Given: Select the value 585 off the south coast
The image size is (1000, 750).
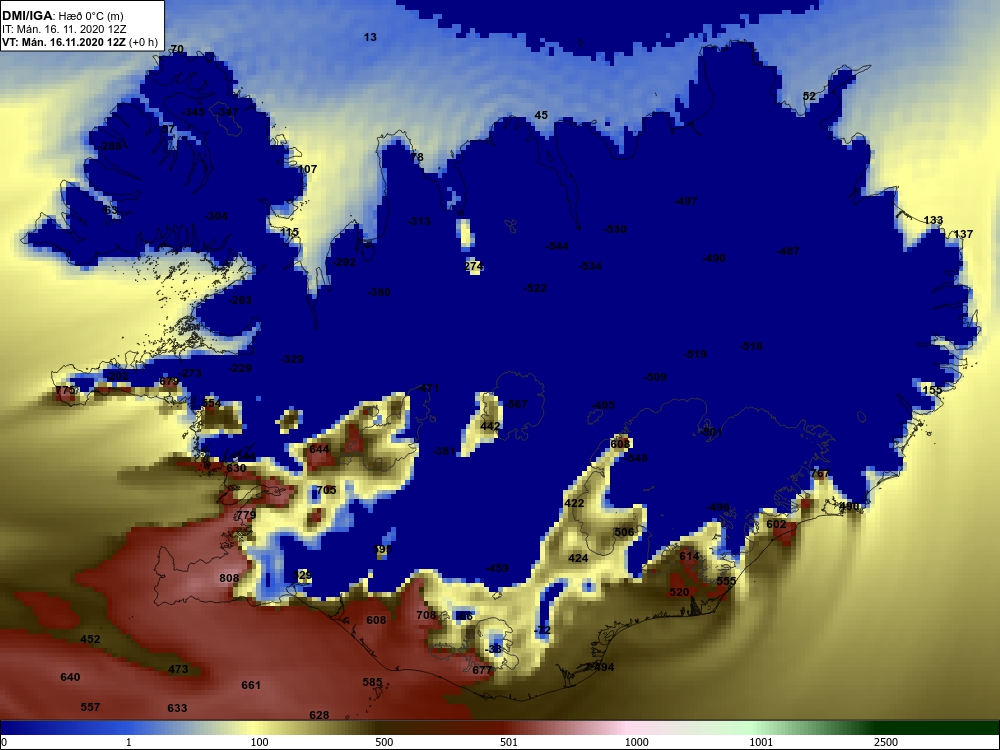Looking at the screenshot, I should (372, 682).
